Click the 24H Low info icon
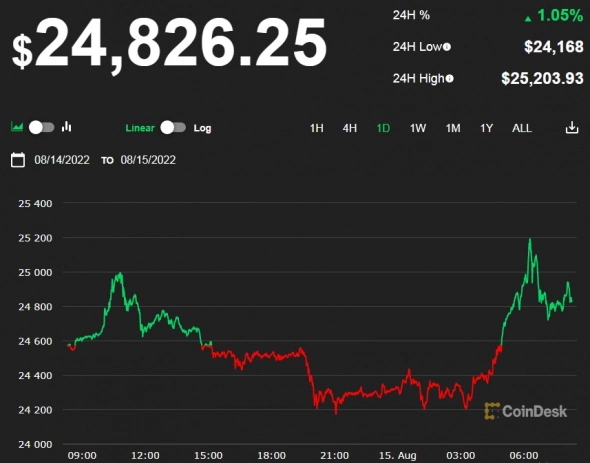Screen dimensions: 590x463 (447, 47)
